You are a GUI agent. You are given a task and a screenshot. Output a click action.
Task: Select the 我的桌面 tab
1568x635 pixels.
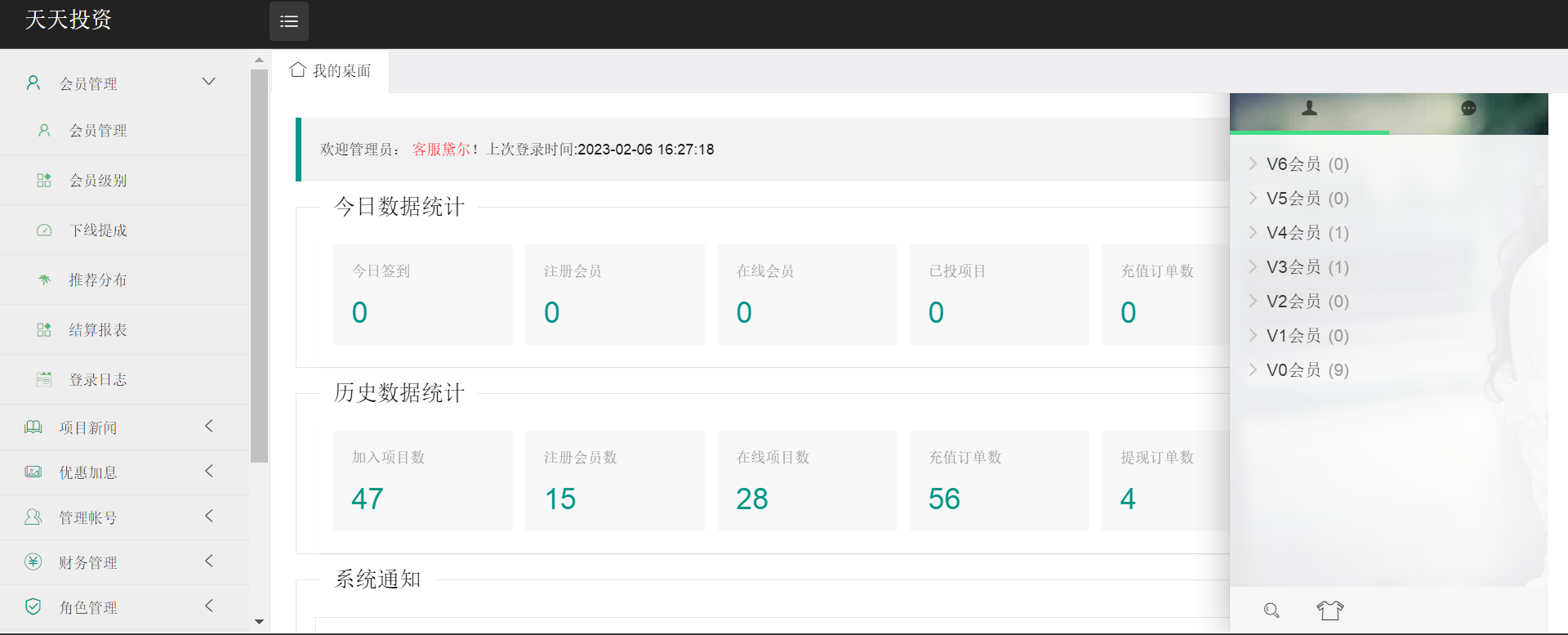330,71
